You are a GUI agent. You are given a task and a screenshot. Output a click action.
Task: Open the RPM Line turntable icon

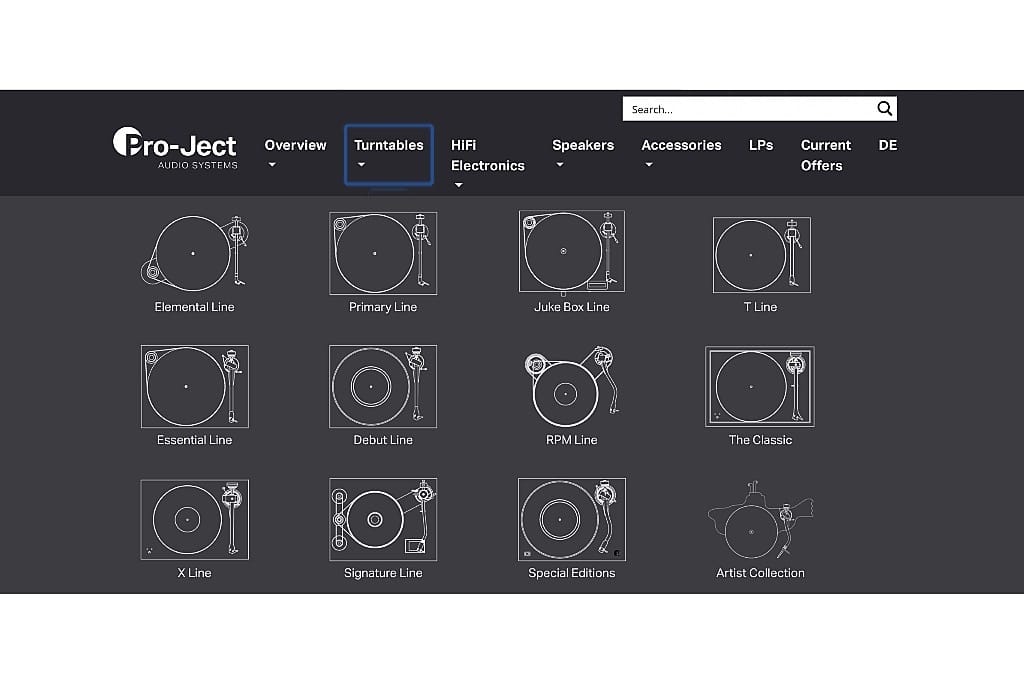(x=571, y=387)
